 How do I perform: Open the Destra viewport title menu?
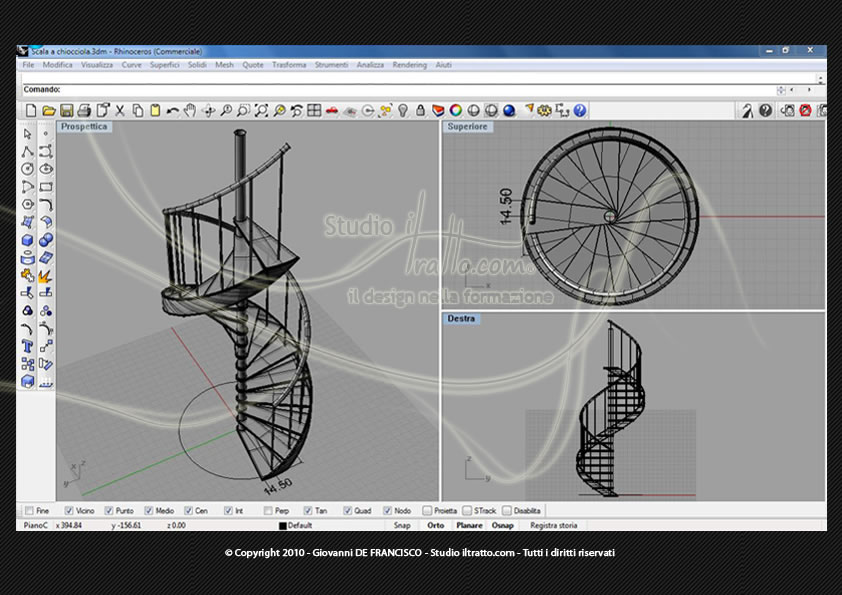(x=461, y=318)
